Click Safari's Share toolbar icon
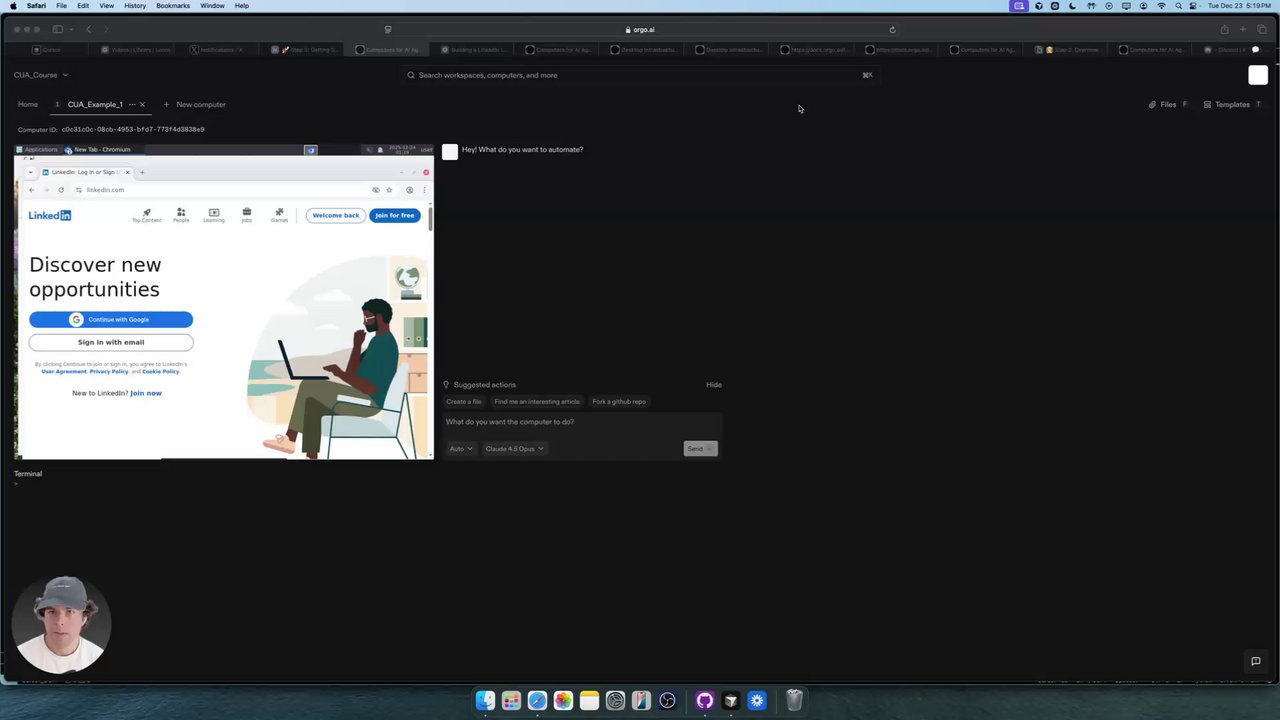 pyautogui.click(x=1224, y=30)
